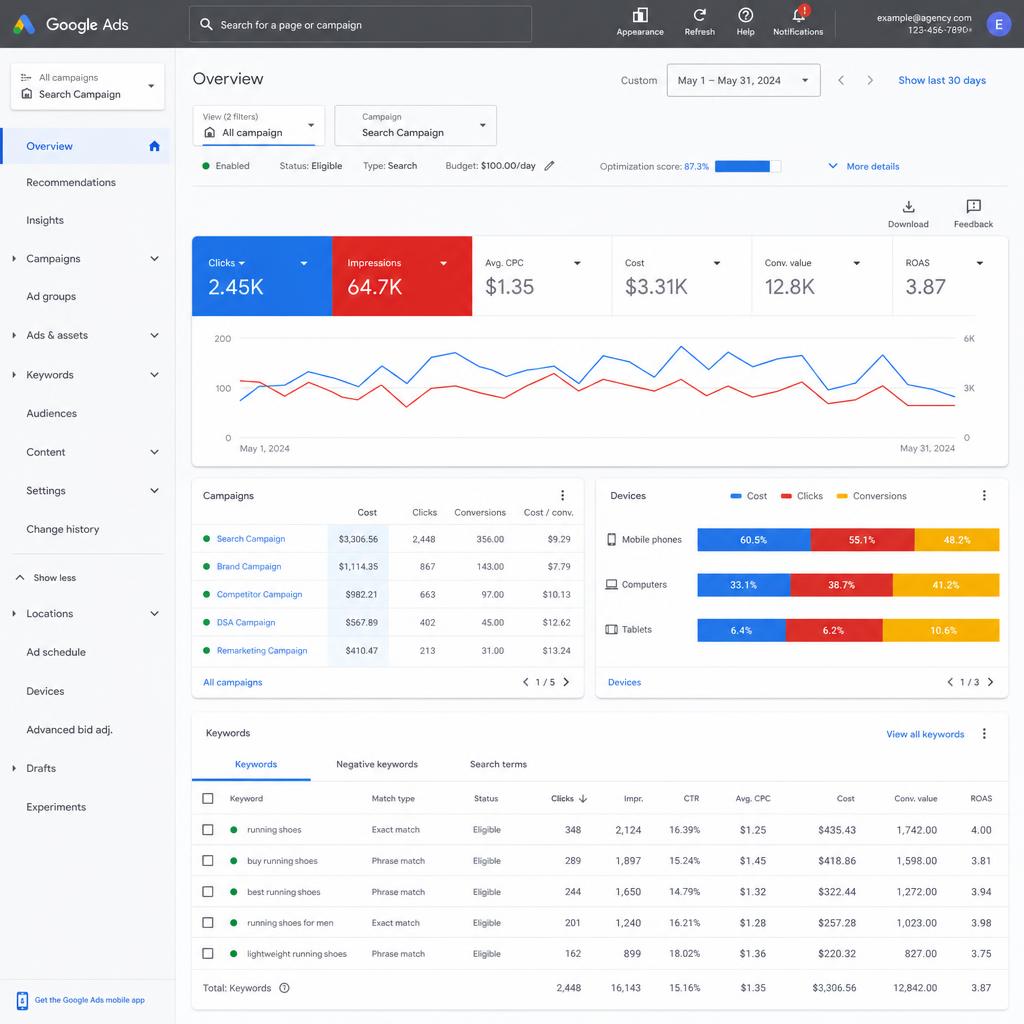Open the Help icon

[x=745, y=15]
